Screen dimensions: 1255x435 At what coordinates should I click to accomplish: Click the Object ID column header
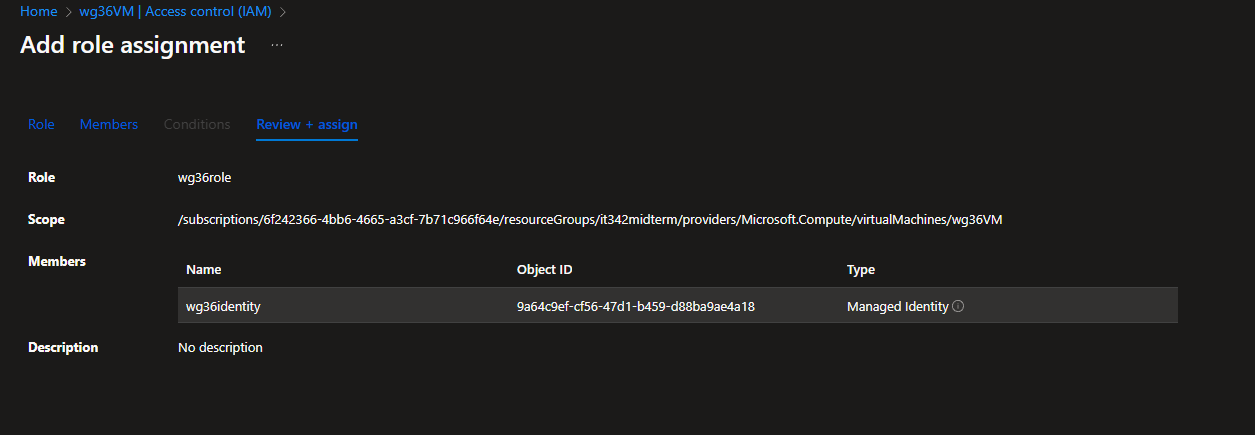pyautogui.click(x=544, y=270)
